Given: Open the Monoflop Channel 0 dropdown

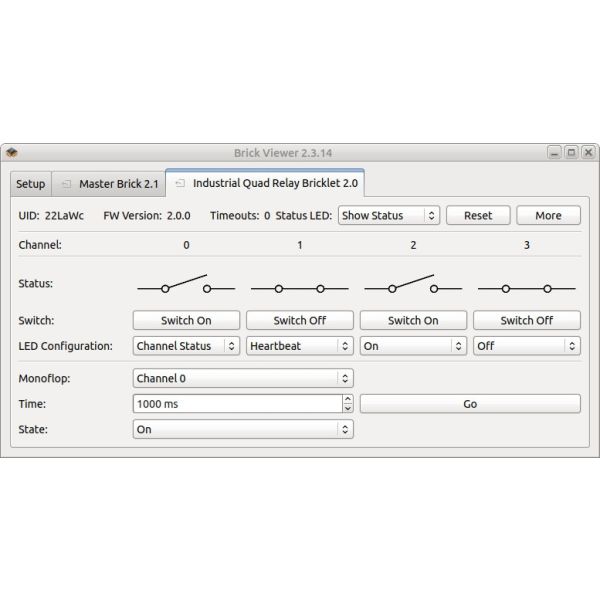Looking at the screenshot, I should [x=243, y=378].
